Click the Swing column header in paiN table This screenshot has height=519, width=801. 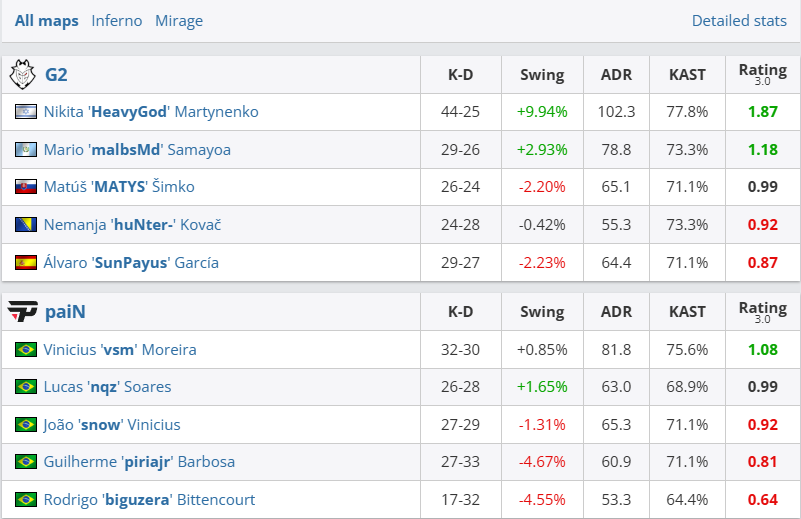(542, 312)
